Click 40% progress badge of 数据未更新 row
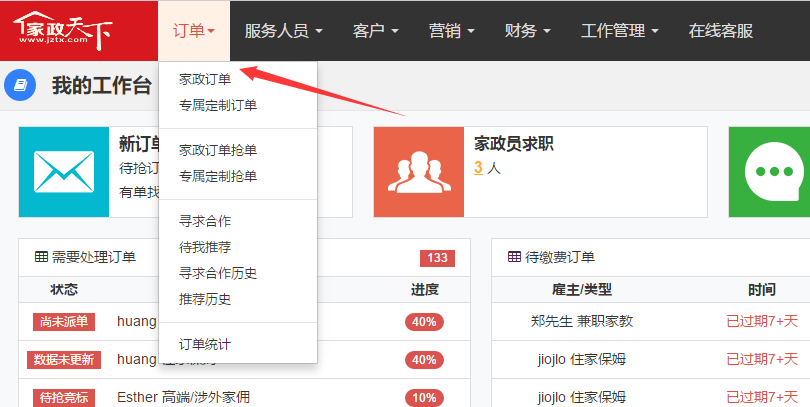The width and height of the screenshot is (810, 407). [x=424, y=359]
